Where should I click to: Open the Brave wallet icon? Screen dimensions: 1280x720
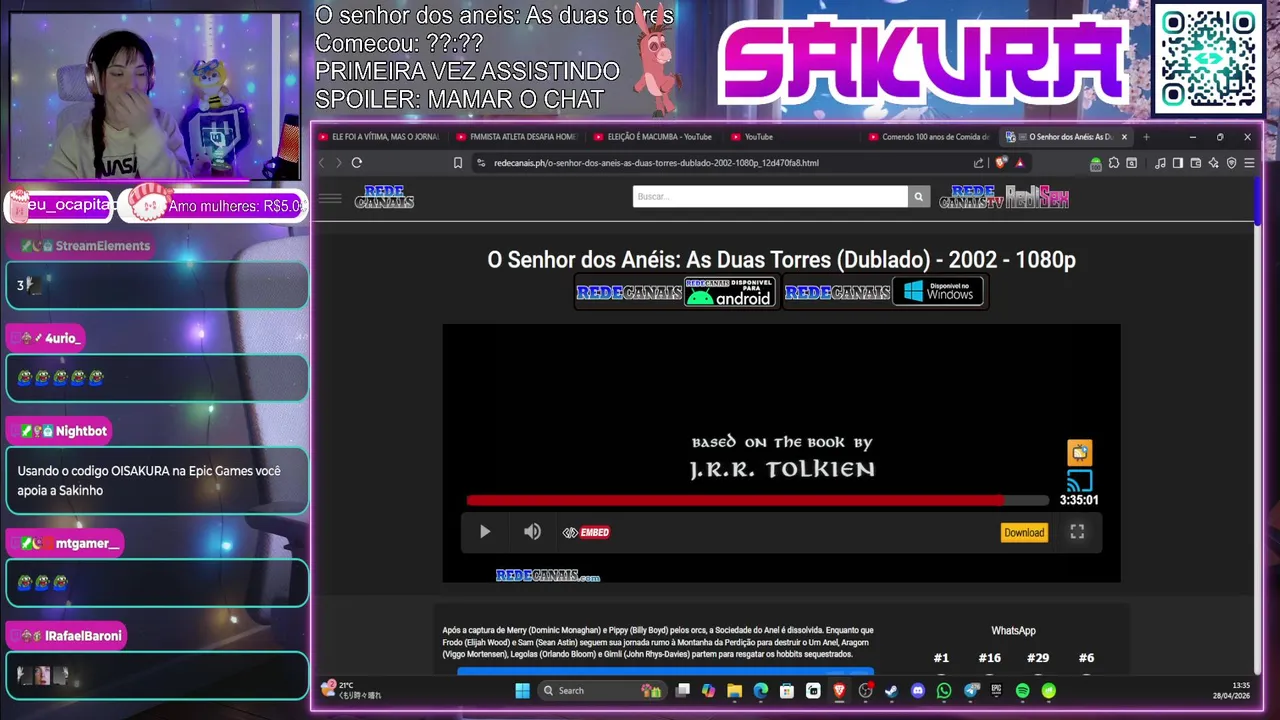(x=1196, y=163)
